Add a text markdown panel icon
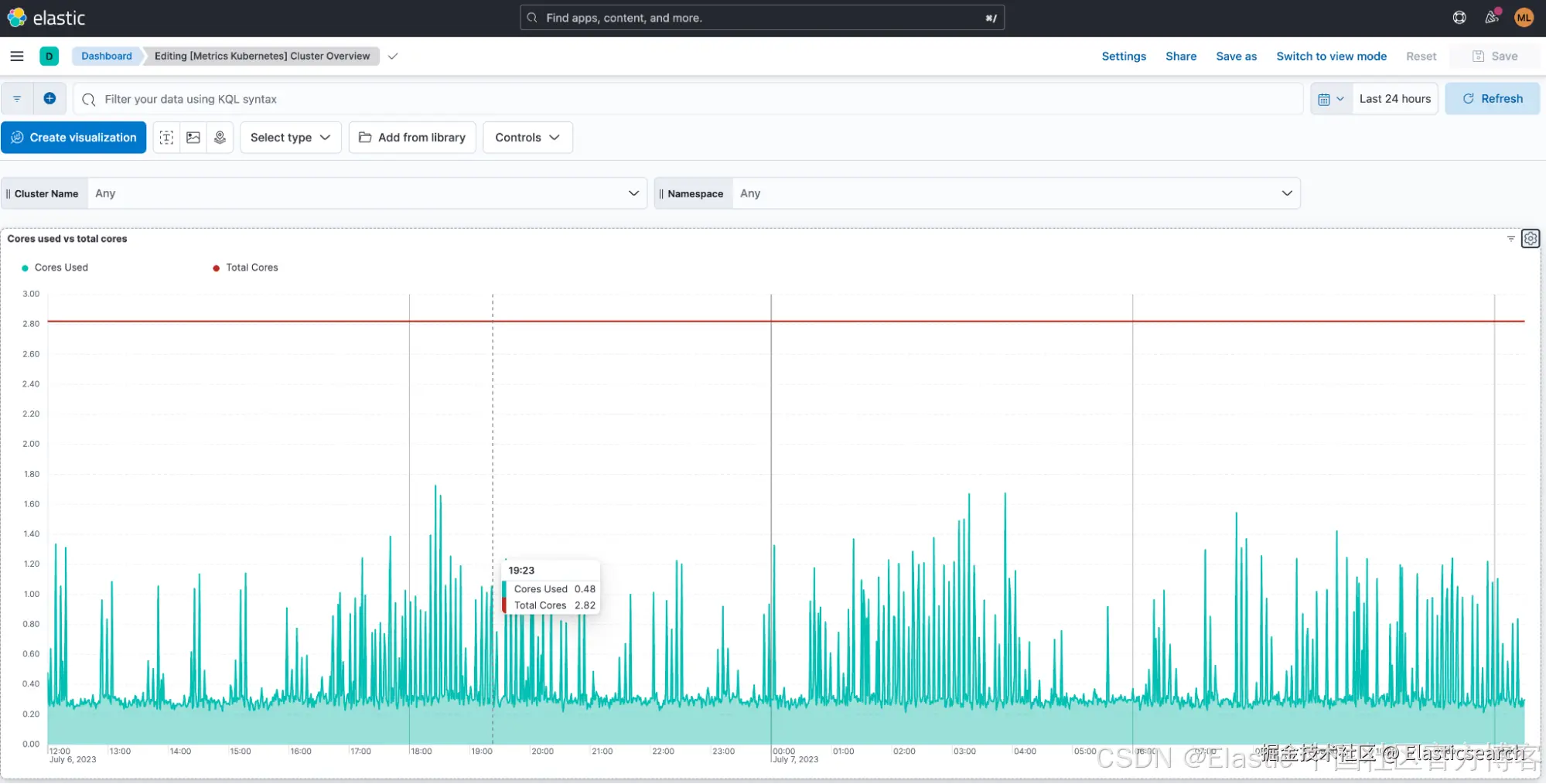 [166, 138]
